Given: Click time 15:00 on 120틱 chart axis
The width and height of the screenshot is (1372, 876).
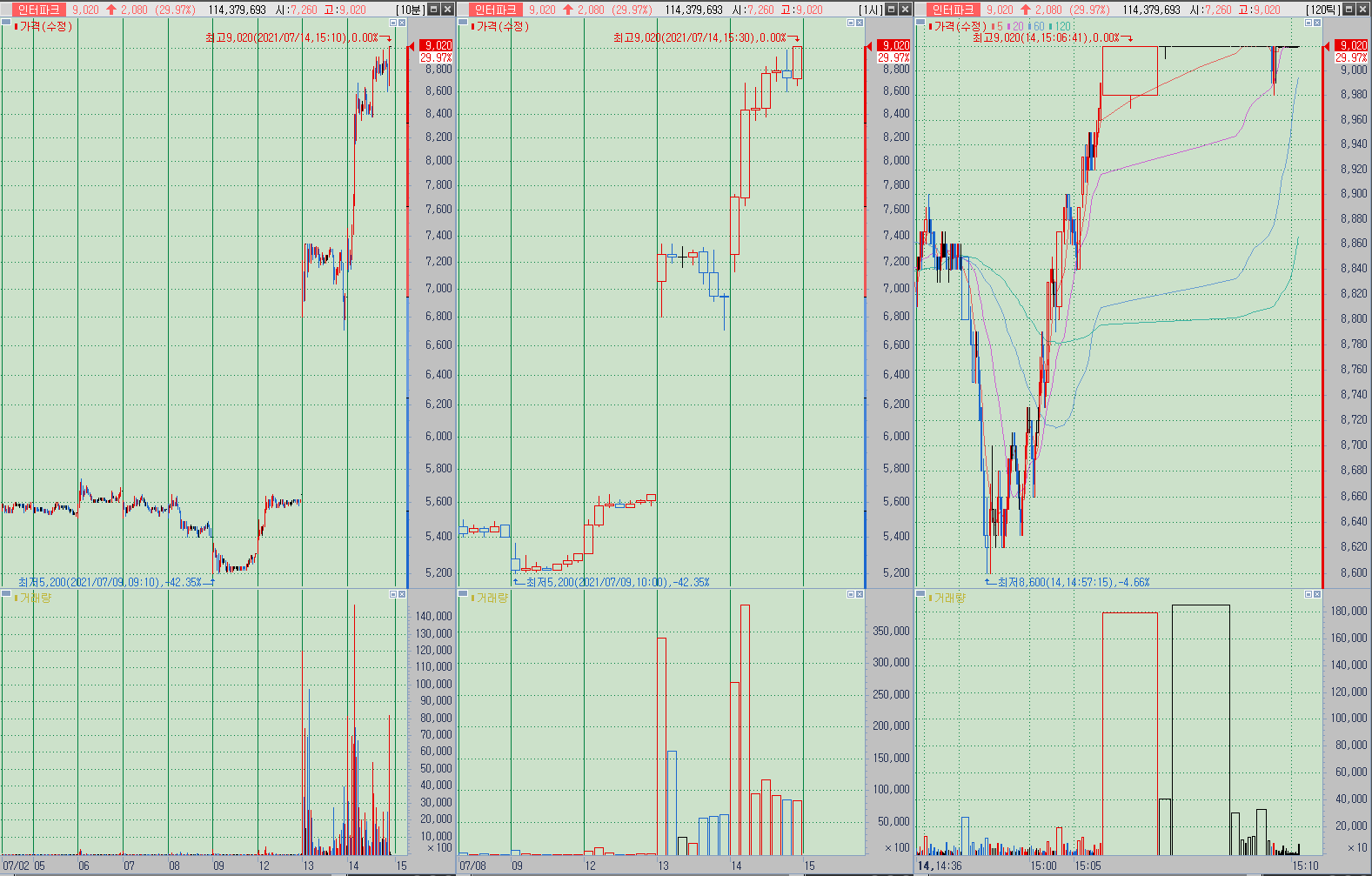Looking at the screenshot, I should (1044, 866).
